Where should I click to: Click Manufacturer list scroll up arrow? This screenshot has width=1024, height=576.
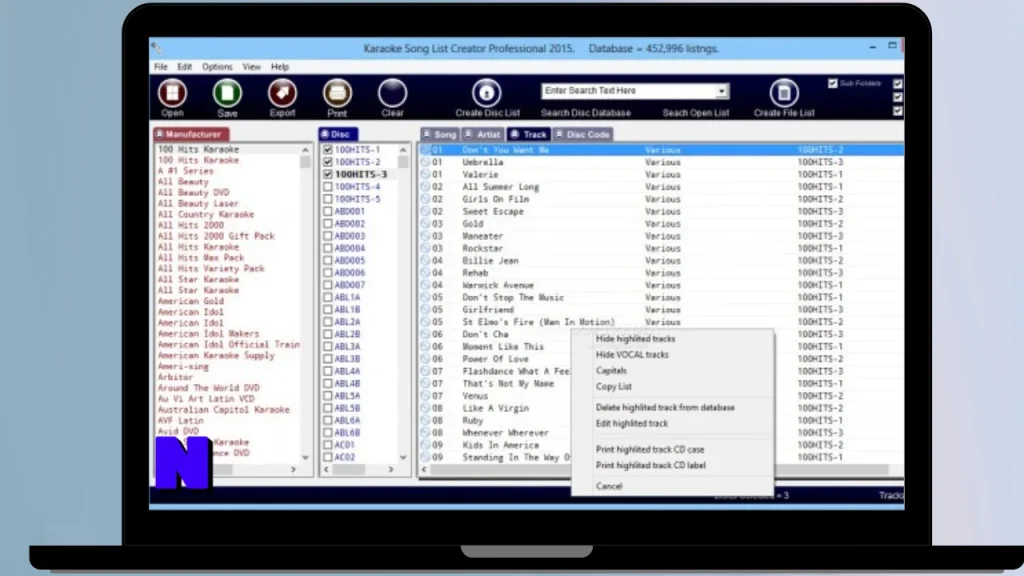pyautogui.click(x=305, y=150)
